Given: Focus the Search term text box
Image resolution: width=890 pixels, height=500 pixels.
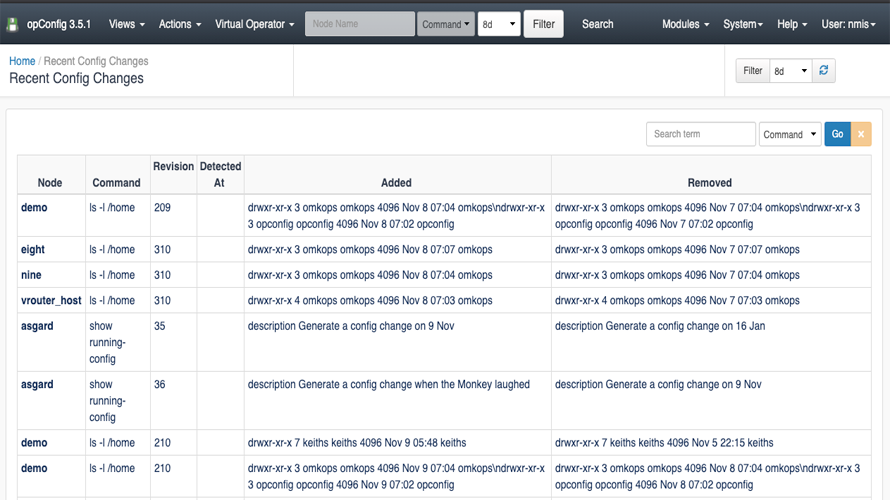Looking at the screenshot, I should click(x=700, y=135).
